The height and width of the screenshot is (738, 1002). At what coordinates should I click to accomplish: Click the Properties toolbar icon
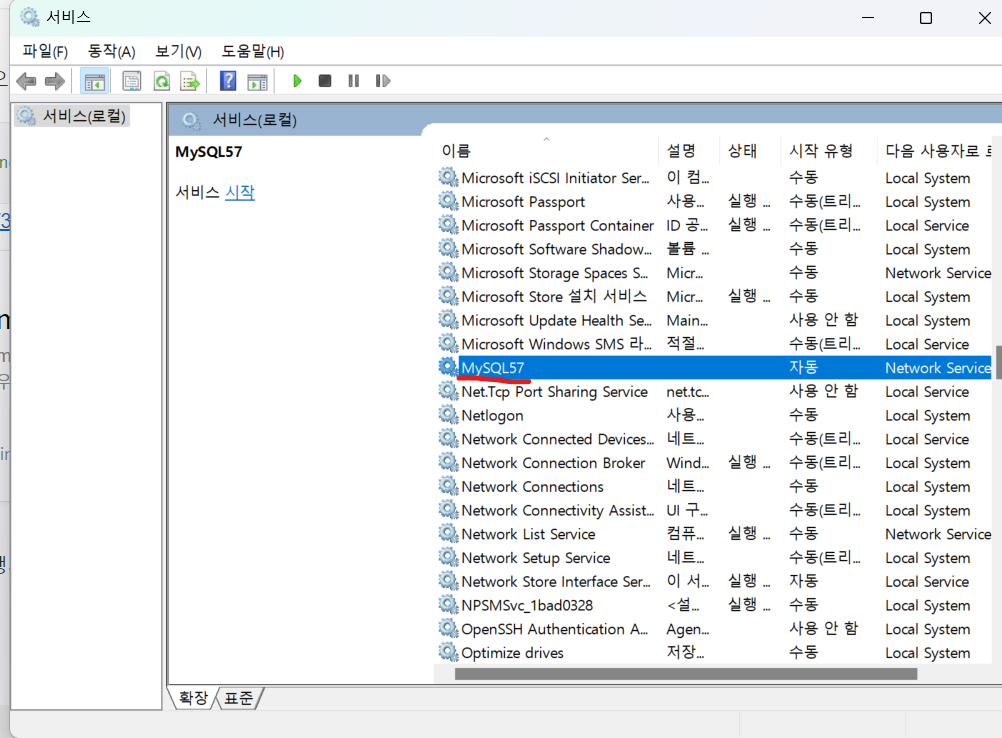[132, 81]
